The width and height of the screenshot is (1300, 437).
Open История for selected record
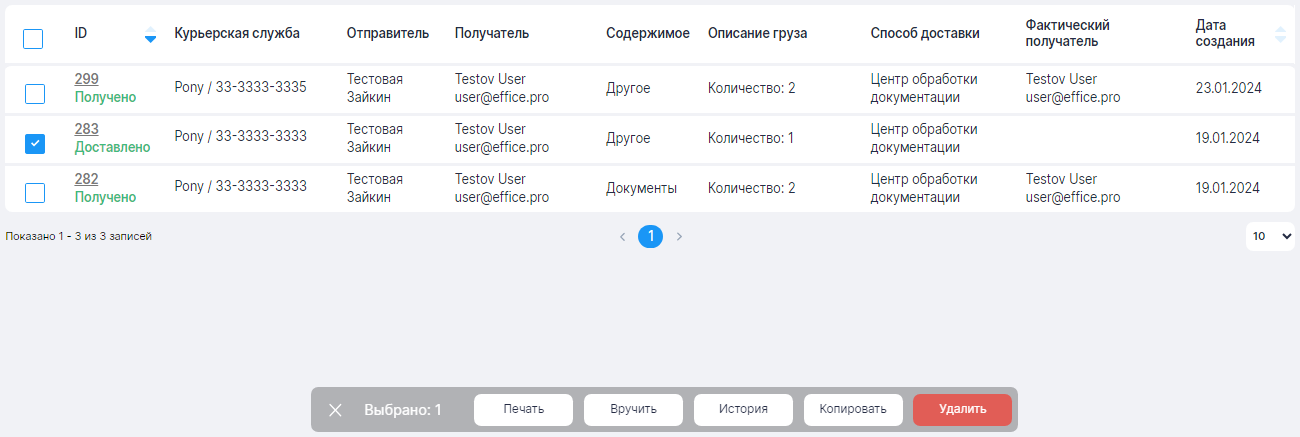pyautogui.click(x=743, y=409)
